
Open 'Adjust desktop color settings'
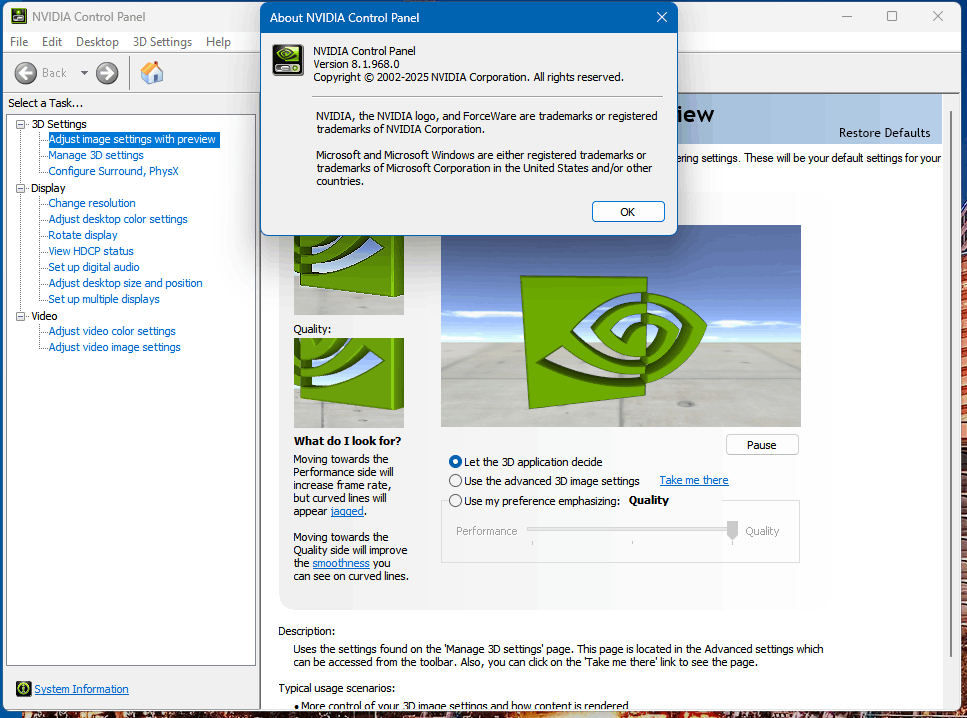pyautogui.click(x=118, y=220)
